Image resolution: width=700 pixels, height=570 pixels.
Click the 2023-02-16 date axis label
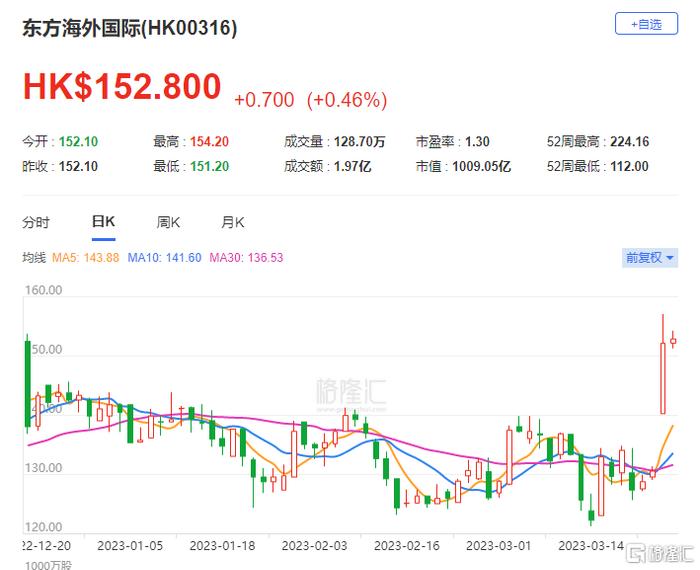pyautogui.click(x=407, y=545)
